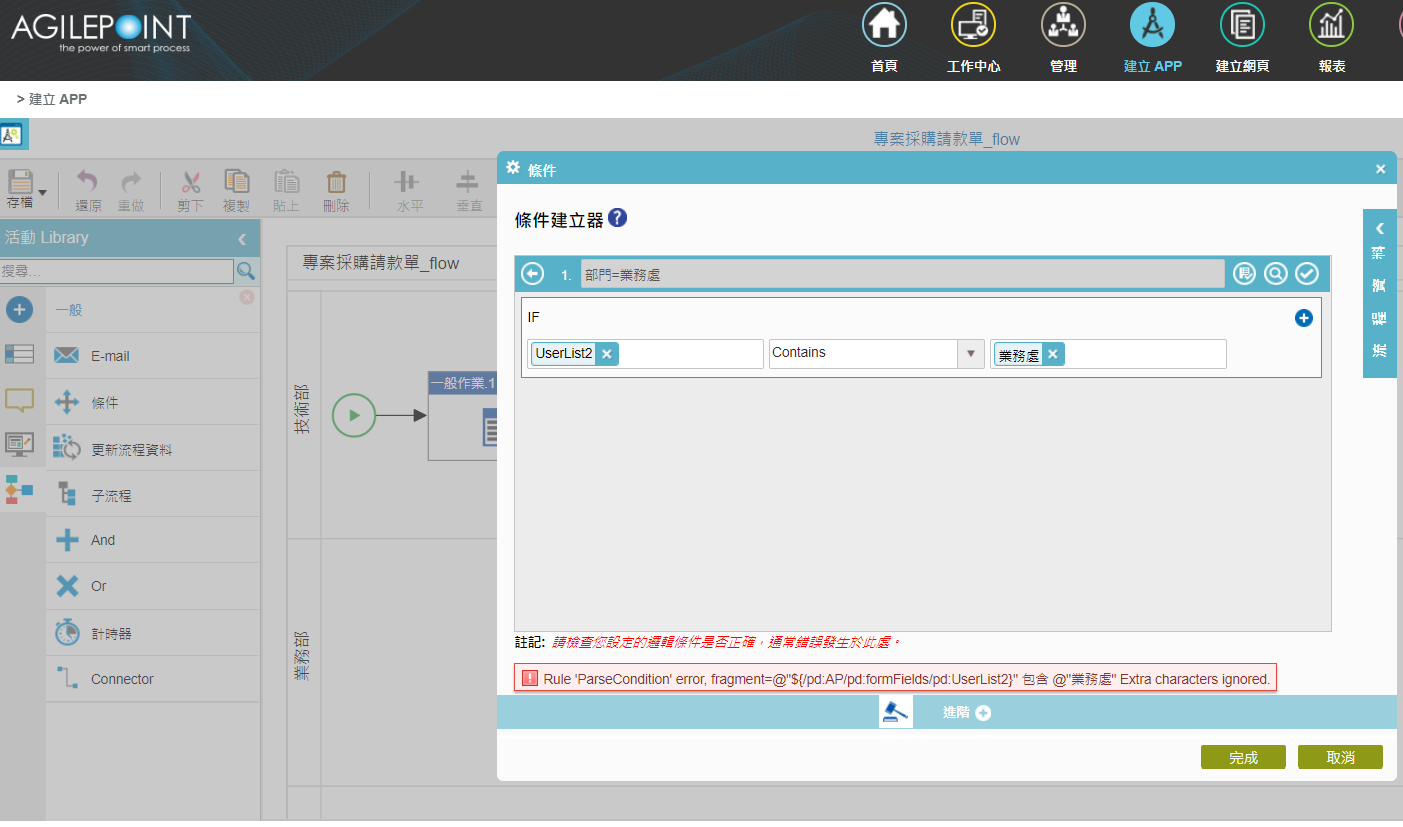Open the Contains operator dropdown
This screenshot has width=1403, height=827.
[x=970, y=354]
